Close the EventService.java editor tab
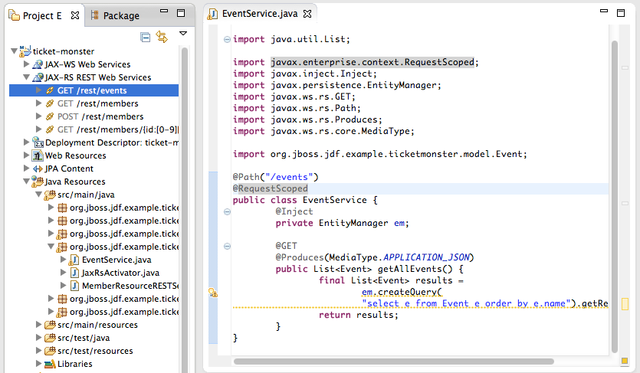This screenshot has width=640, height=373. coord(307,14)
